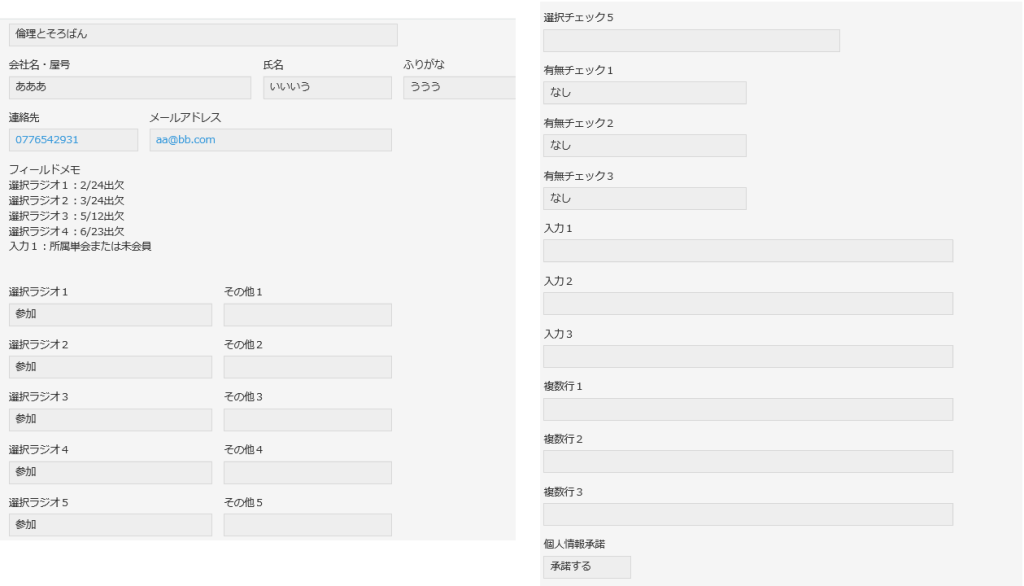This screenshot has width=1024, height=586.
Task: Click the empty その他1 field
Action: click(307, 315)
